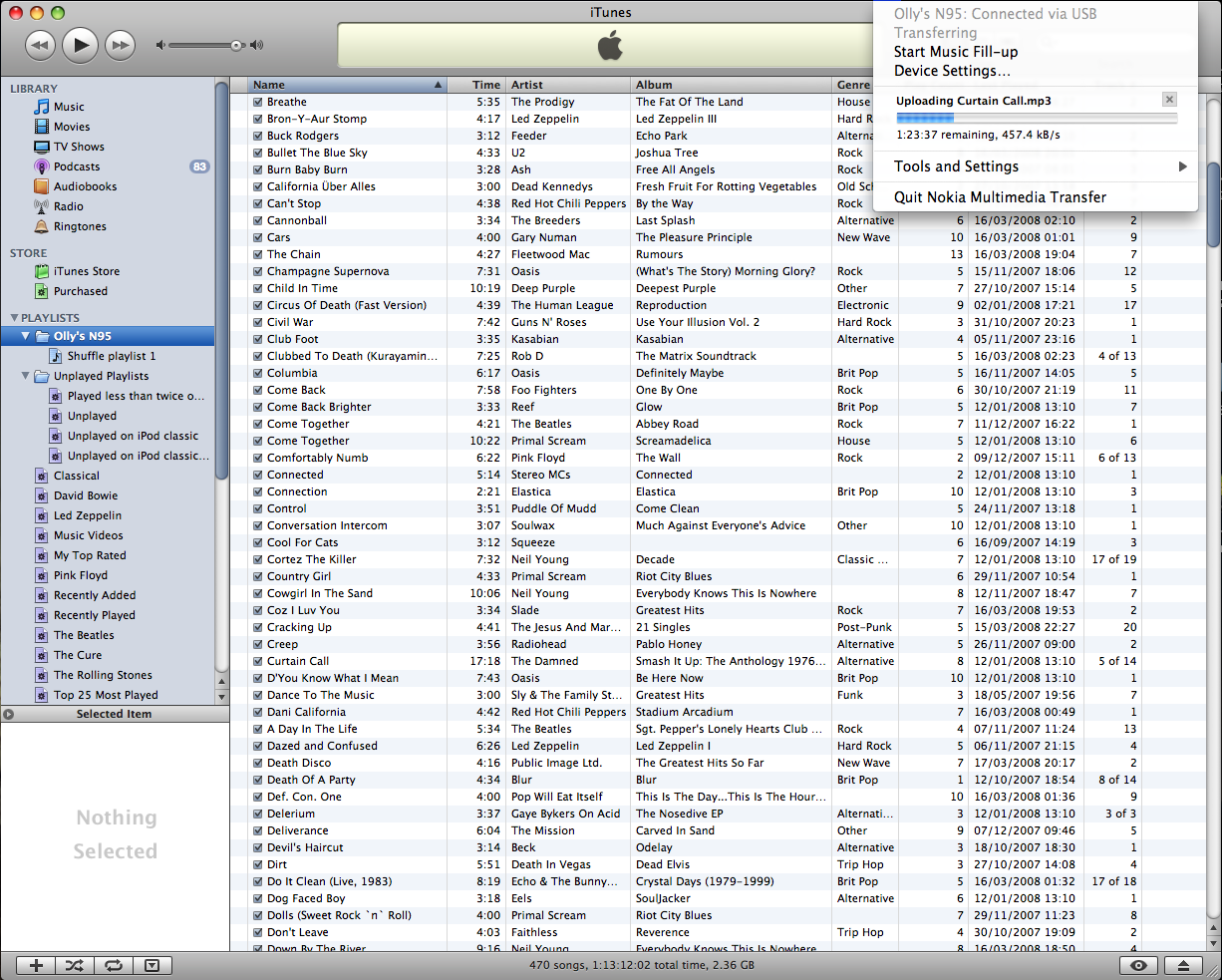1222x980 pixels.
Task: Click the eye visualizer button
Action: [1139, 965]
